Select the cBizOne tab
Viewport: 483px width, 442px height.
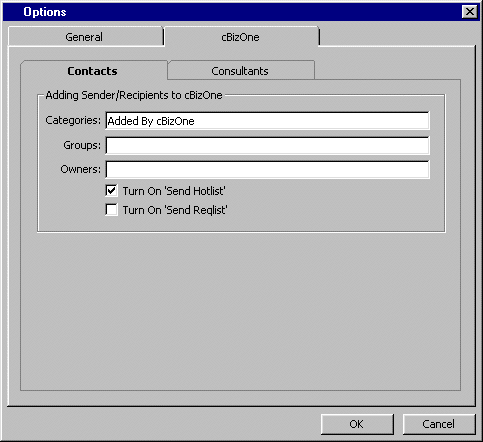241,37
